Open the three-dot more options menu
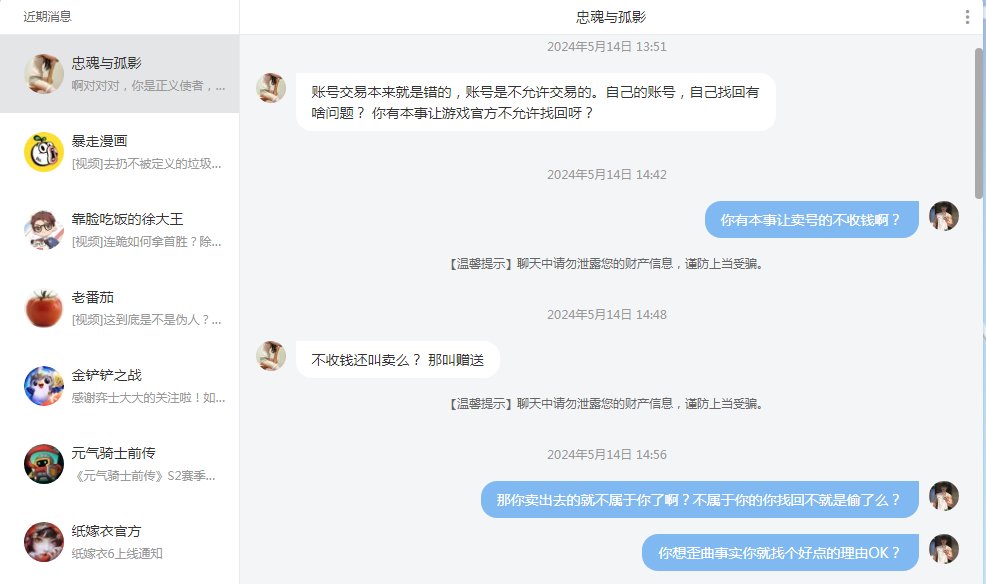This screenshot has height=584, width=986. (967, 17)
